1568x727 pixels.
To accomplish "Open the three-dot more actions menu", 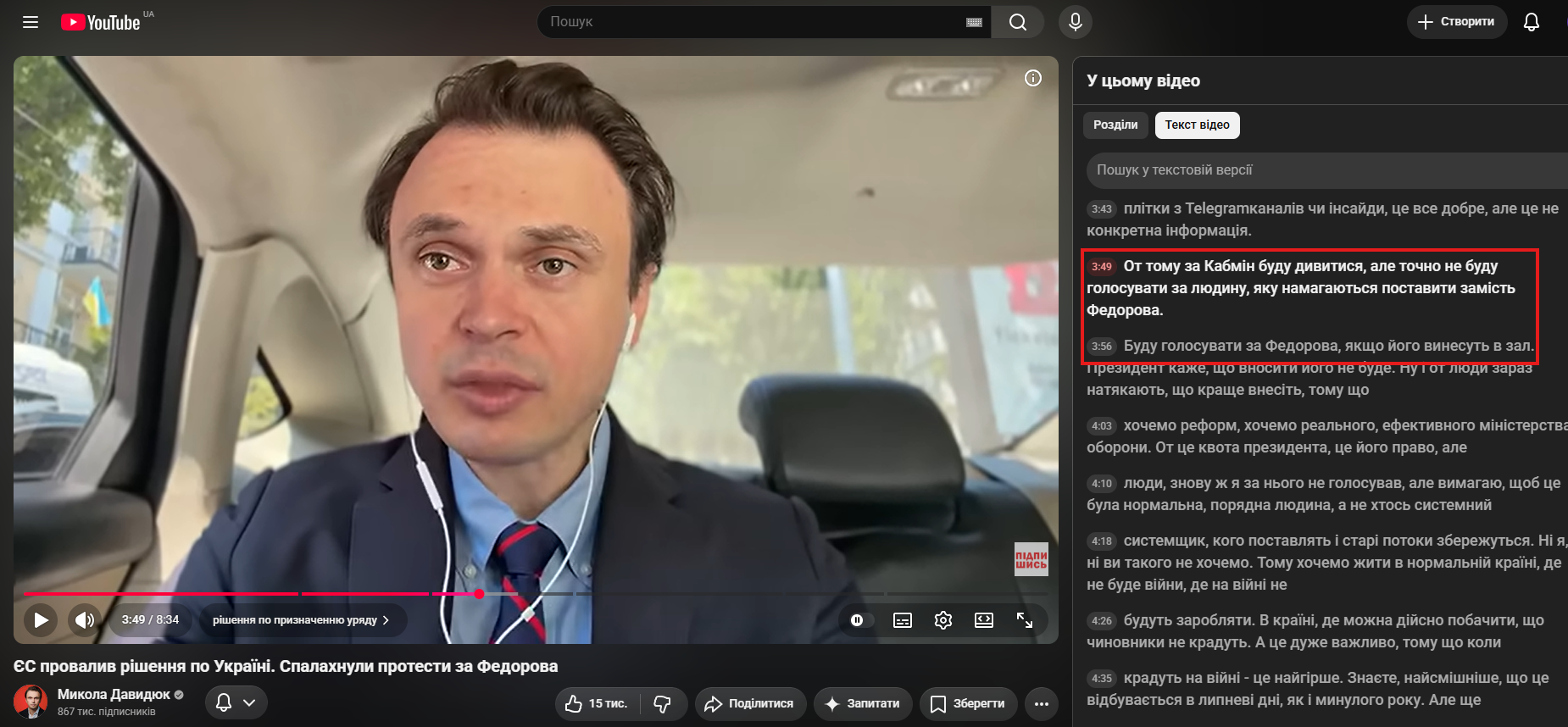I will (x=1042, y=703).
